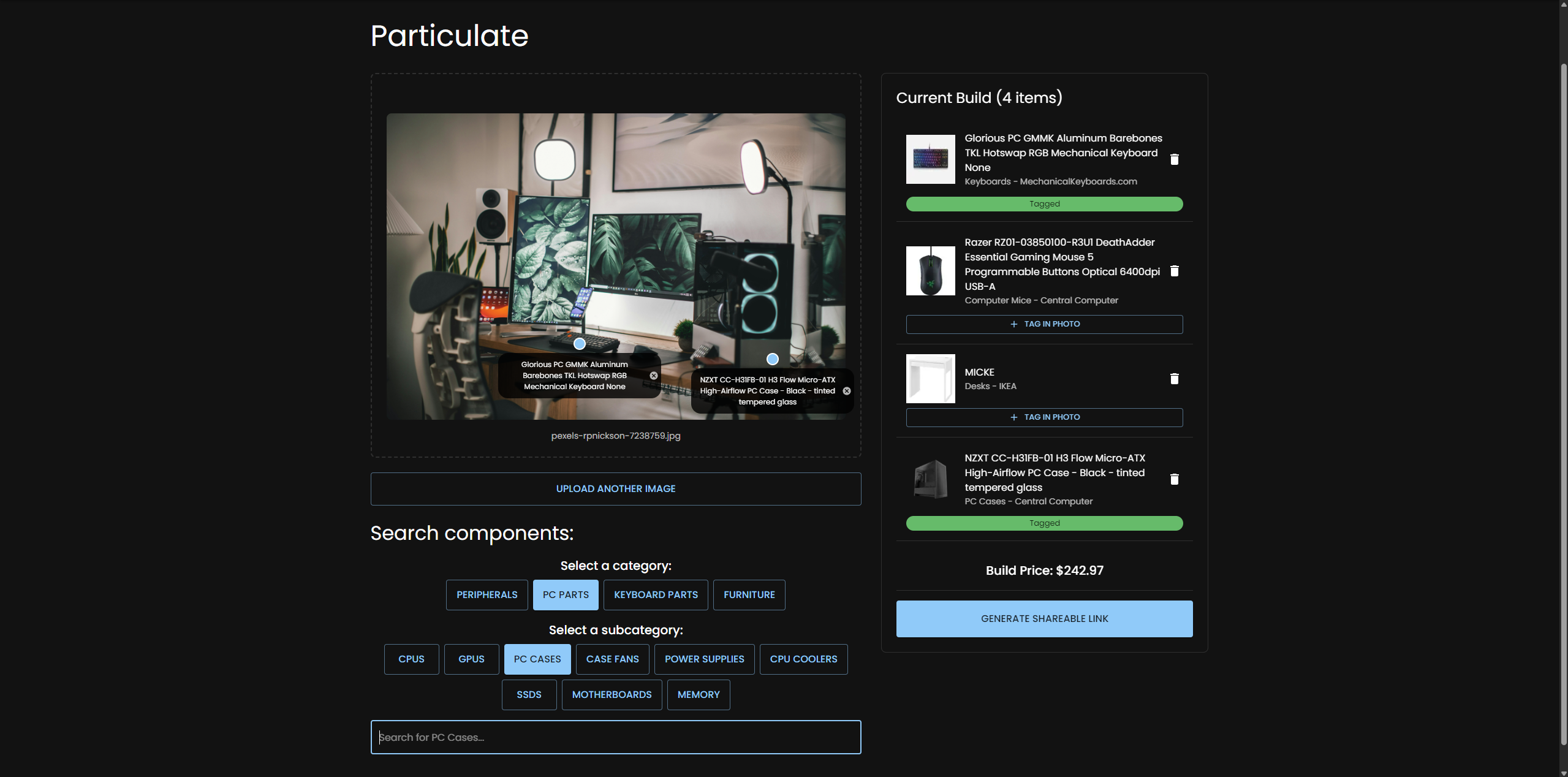Click Generate Shareable Link button
This screenshot has height=777, width=1568.
tap(1044, 619)
